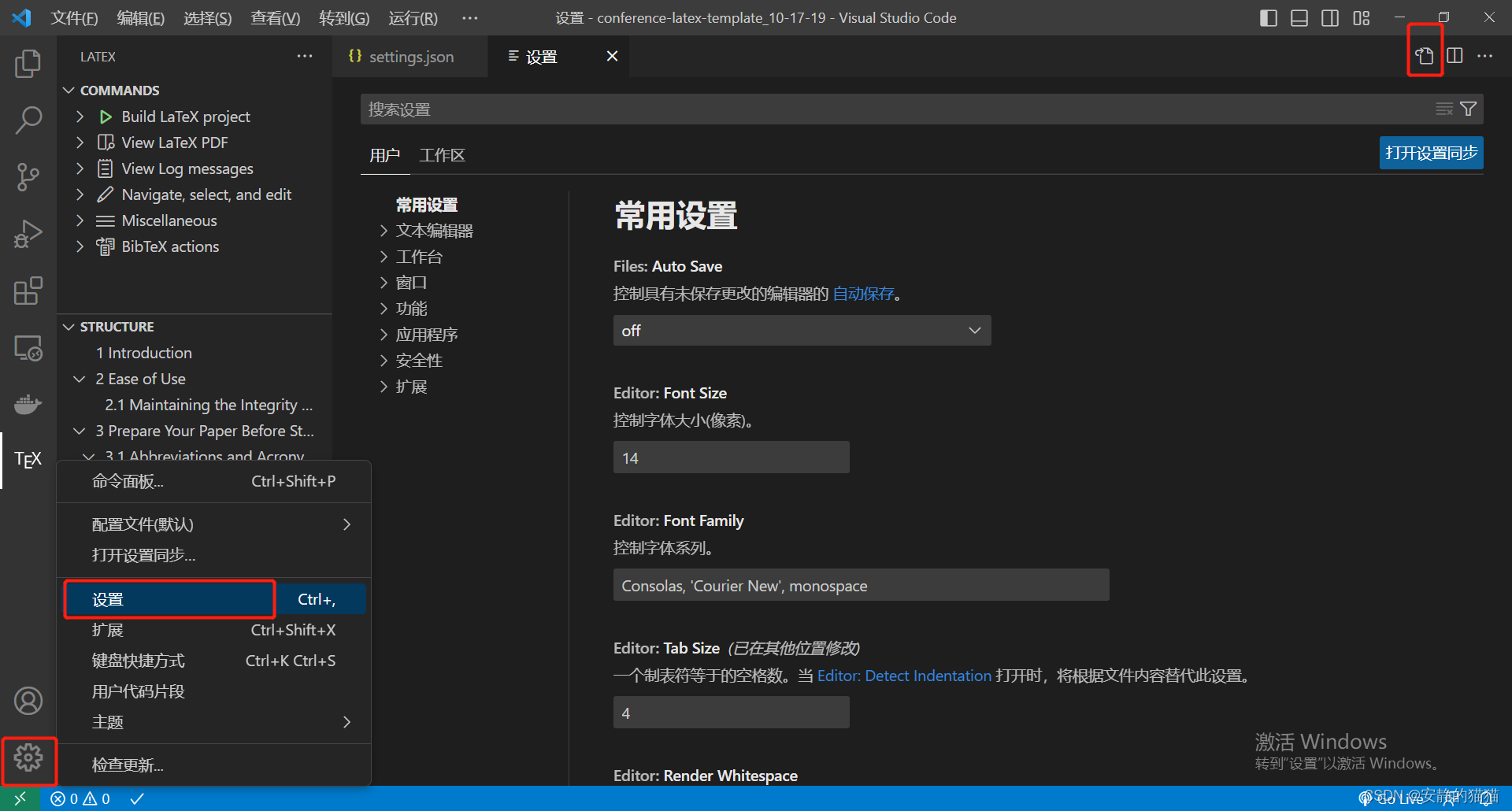Choose 设置 in the manage menu

point(214,599)
